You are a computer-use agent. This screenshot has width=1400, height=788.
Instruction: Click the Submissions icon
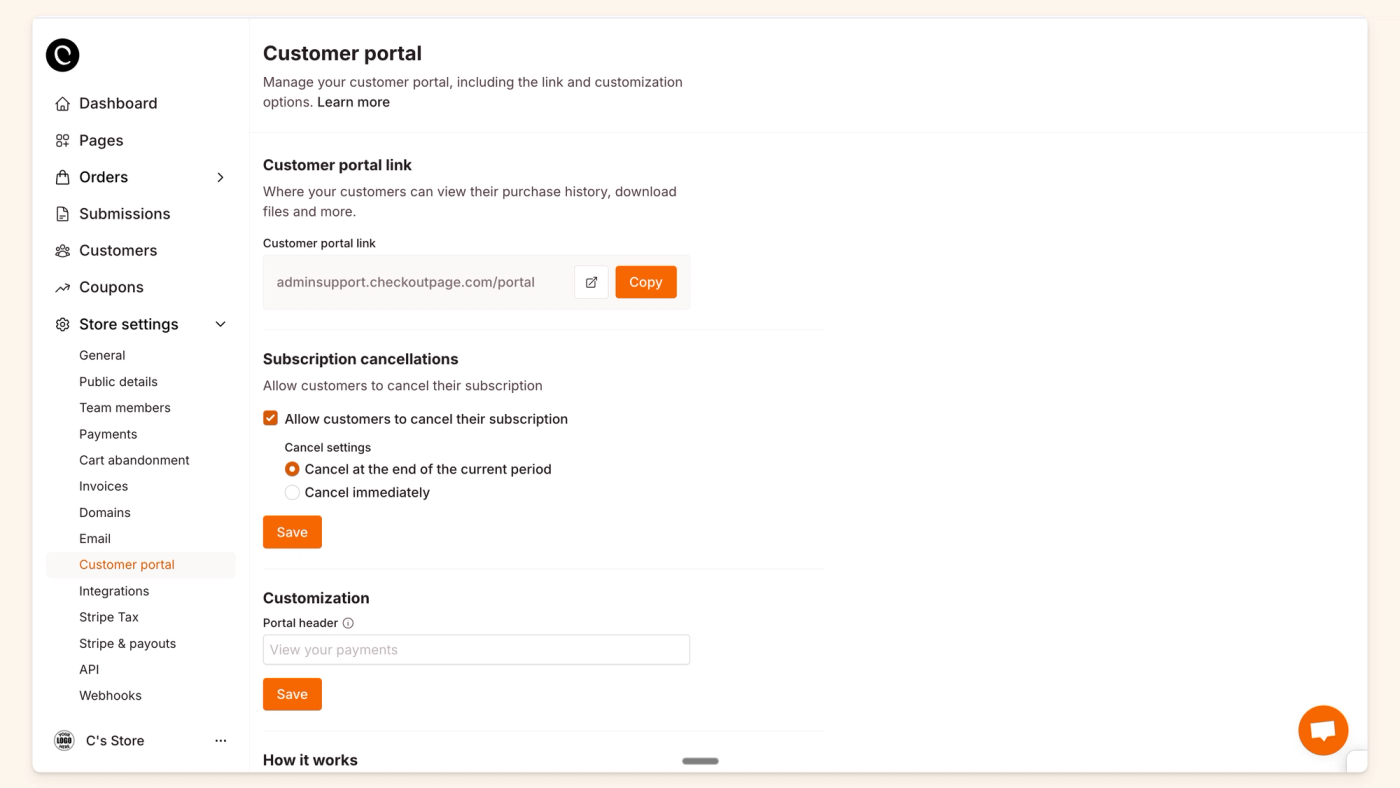point(61,213)
